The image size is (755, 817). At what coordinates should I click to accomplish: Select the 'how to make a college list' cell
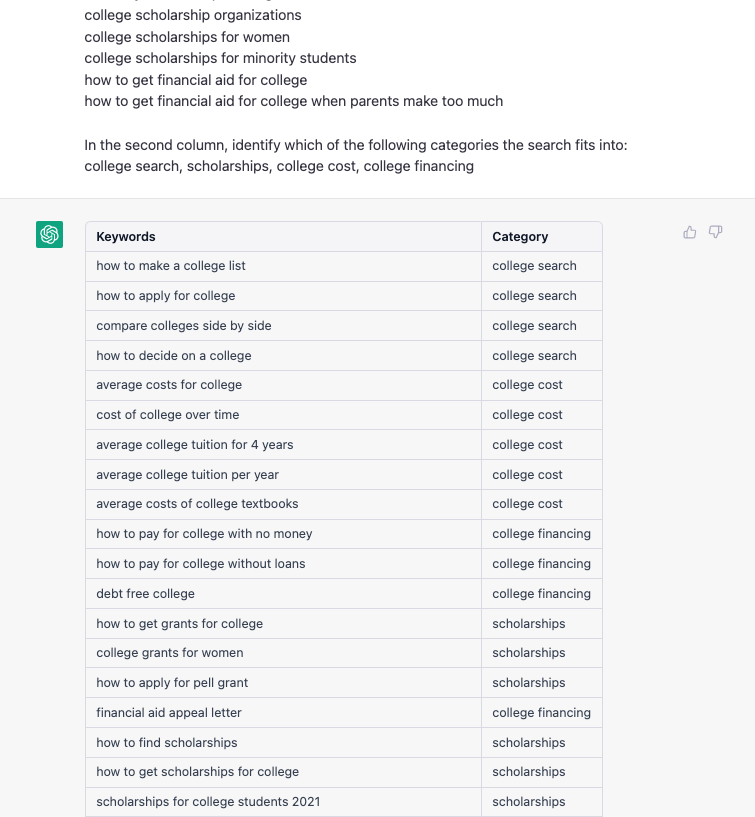tap(283, 266)
